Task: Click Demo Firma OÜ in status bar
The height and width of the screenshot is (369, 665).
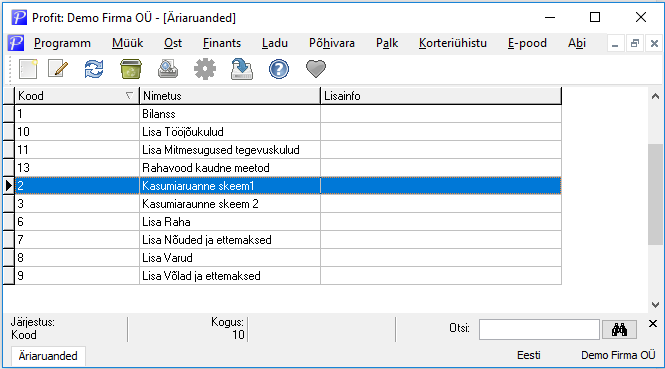Action: tap(618, 355)
